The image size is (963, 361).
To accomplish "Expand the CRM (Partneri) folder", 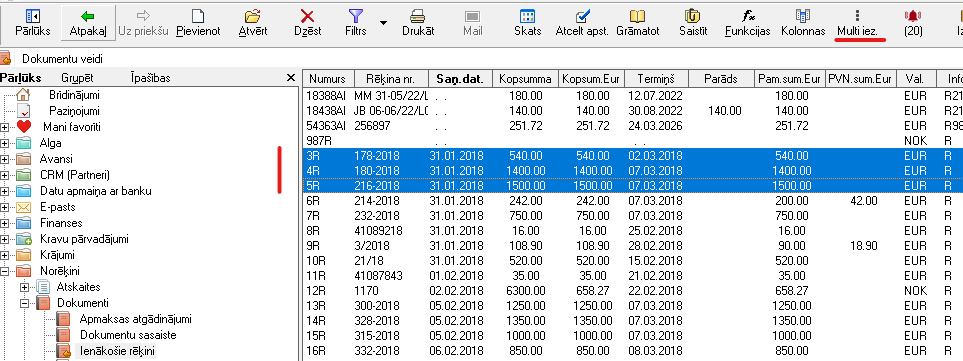I will pos(5,175).
